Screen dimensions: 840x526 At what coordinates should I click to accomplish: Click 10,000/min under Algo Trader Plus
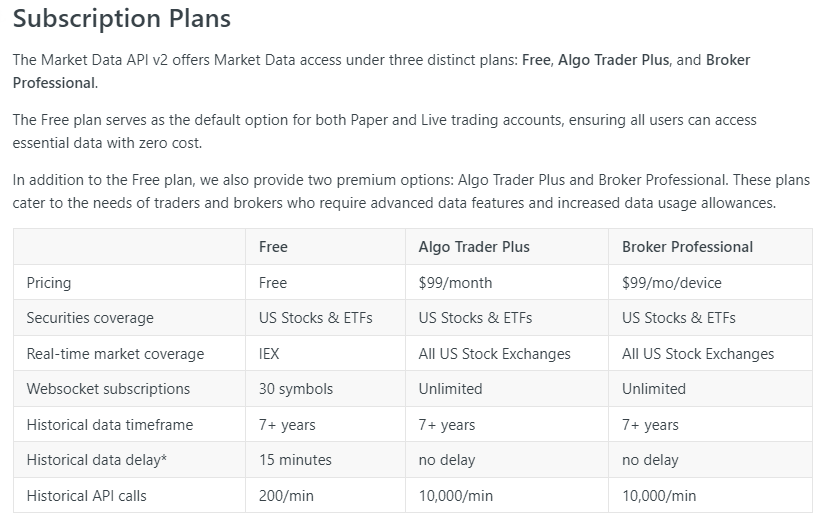pos(455,496)
